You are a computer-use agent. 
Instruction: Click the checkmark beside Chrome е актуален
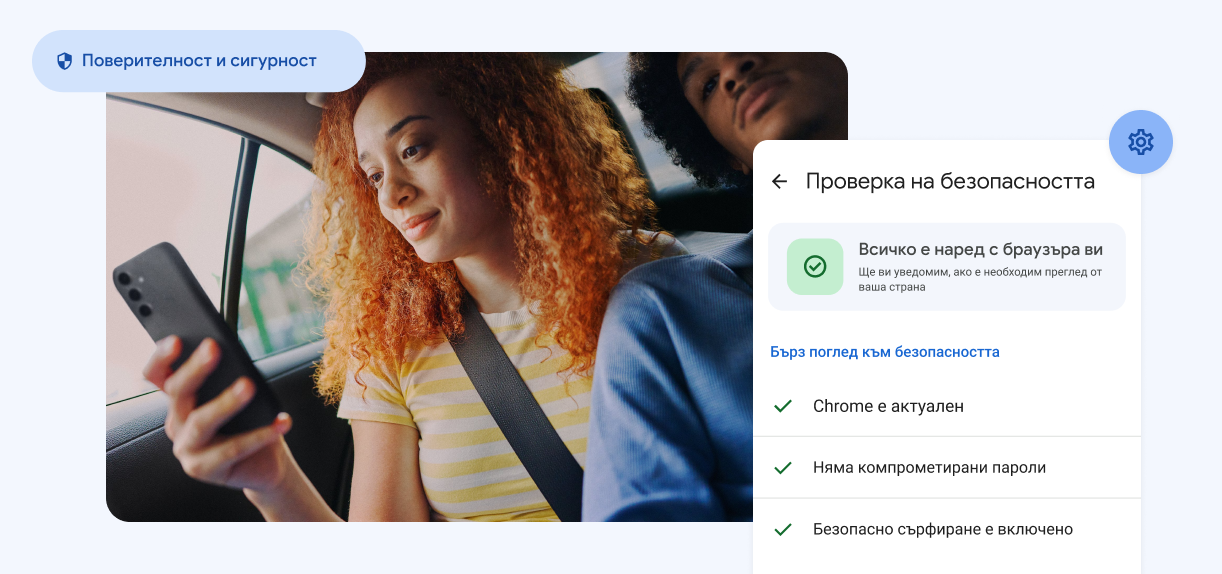coord(783,406)
